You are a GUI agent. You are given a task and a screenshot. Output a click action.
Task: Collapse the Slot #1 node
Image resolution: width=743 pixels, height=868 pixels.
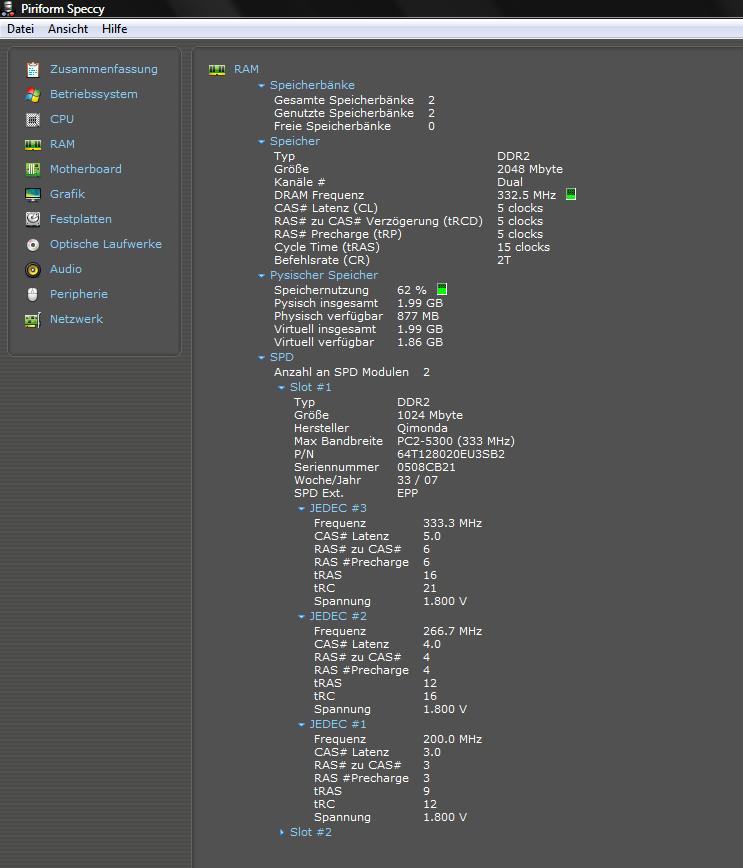pyautogui.click(x=281, y=388)
